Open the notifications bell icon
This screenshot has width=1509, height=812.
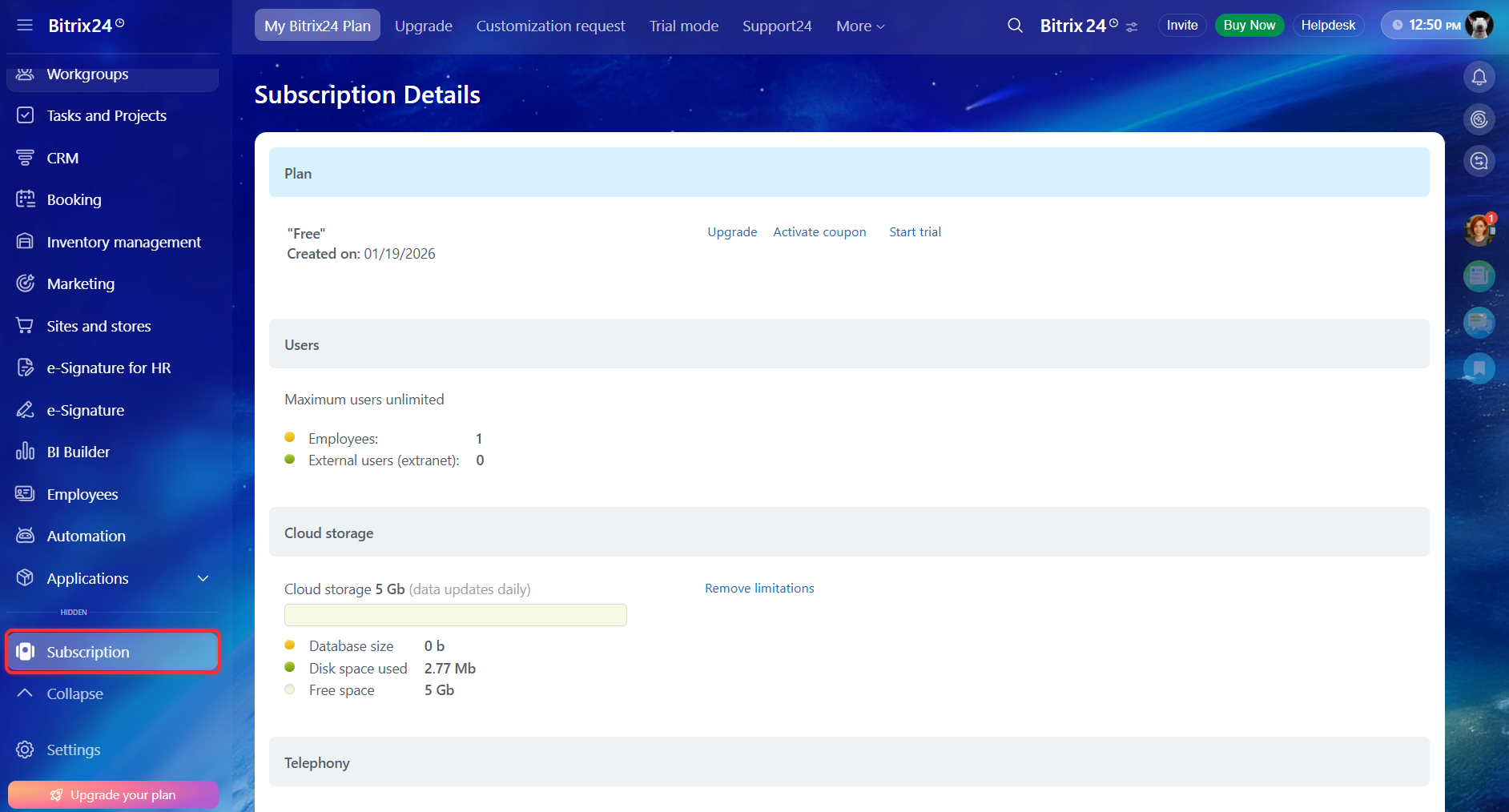click(1479, 77)
